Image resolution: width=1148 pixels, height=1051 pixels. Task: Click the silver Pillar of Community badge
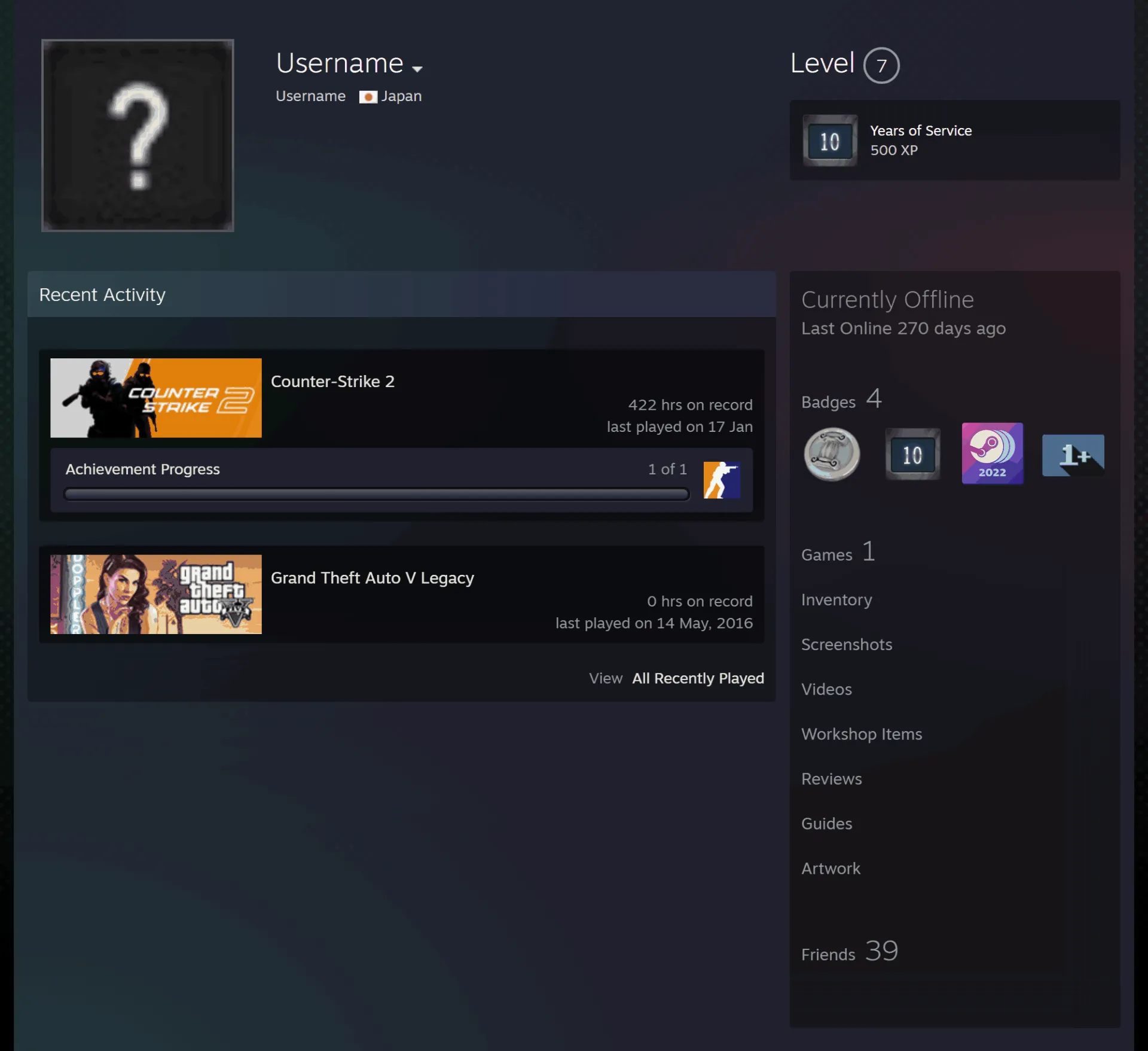click(832, 454)
